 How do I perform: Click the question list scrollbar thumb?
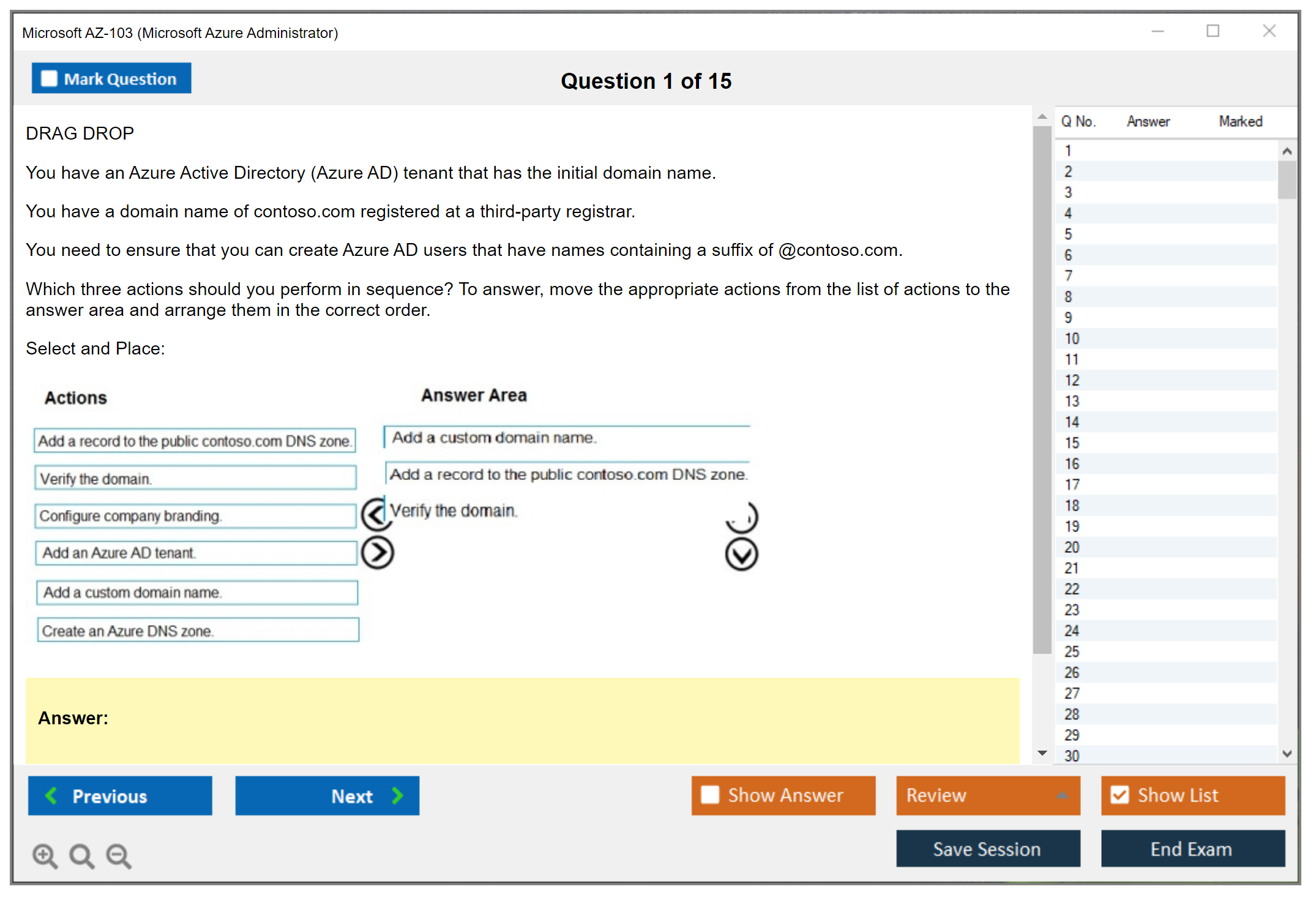(1287, 179)
